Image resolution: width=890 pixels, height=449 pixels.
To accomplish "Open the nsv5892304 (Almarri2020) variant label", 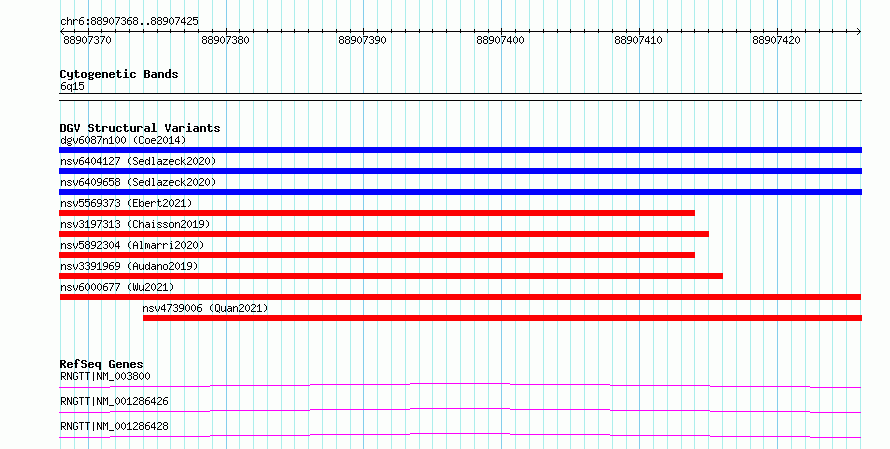I will (x=132, y=245).
